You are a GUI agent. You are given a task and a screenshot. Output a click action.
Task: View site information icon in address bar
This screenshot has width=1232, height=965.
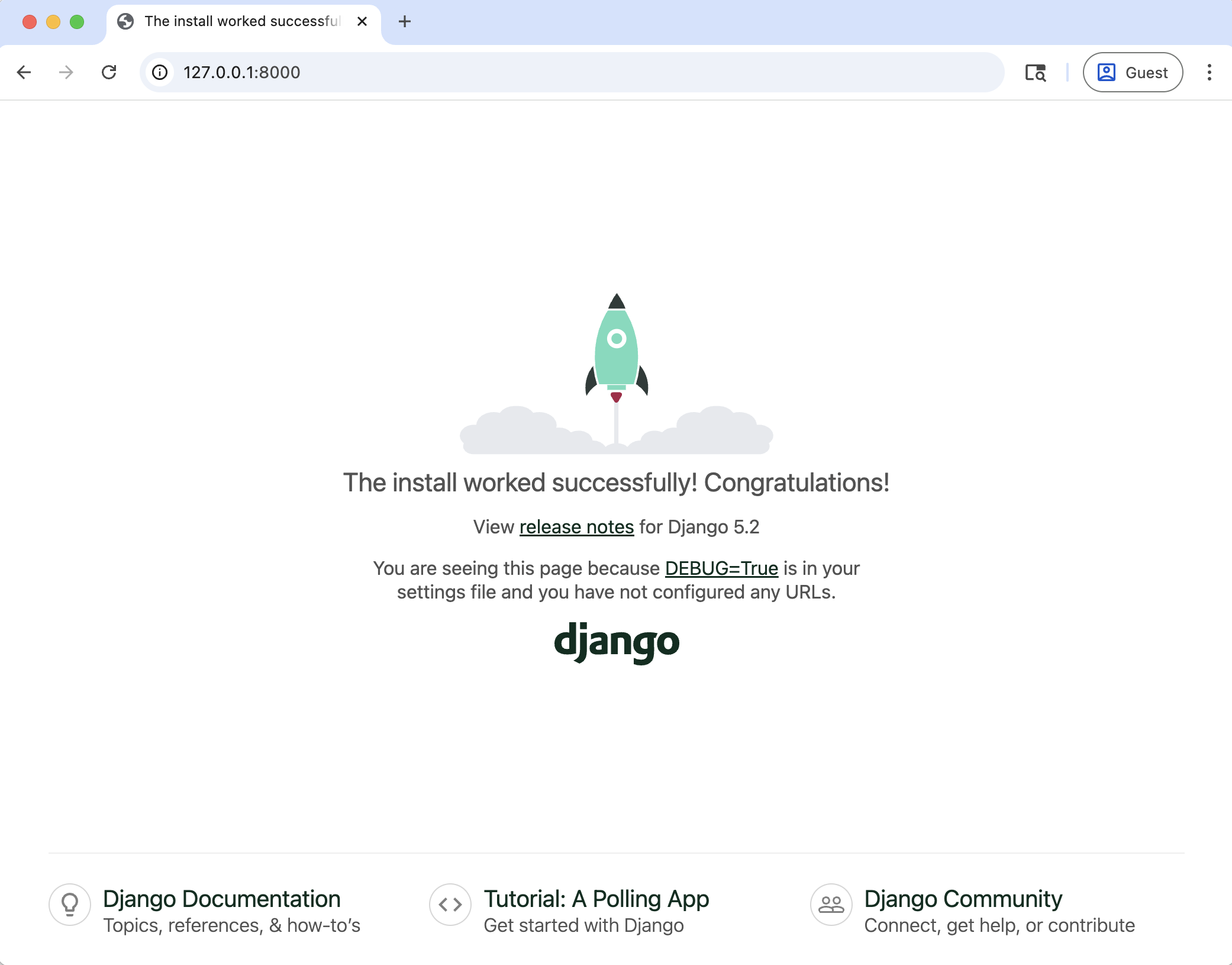click(x=160, y=72)
